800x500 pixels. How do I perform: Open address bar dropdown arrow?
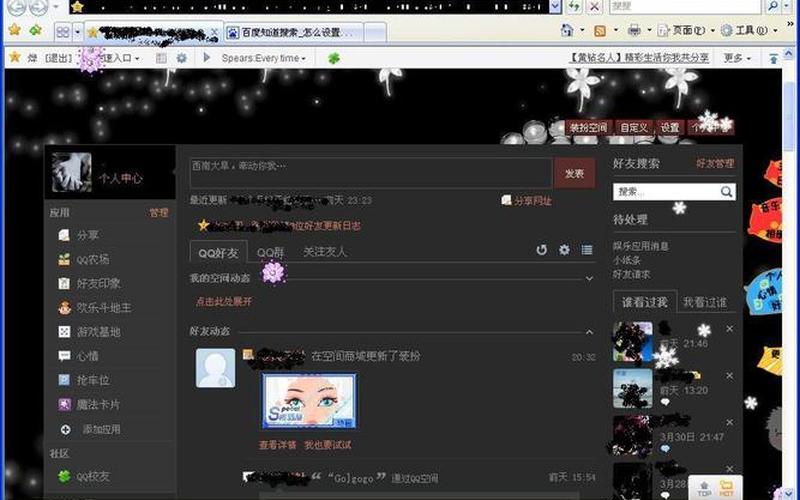(x=555, y=6)
